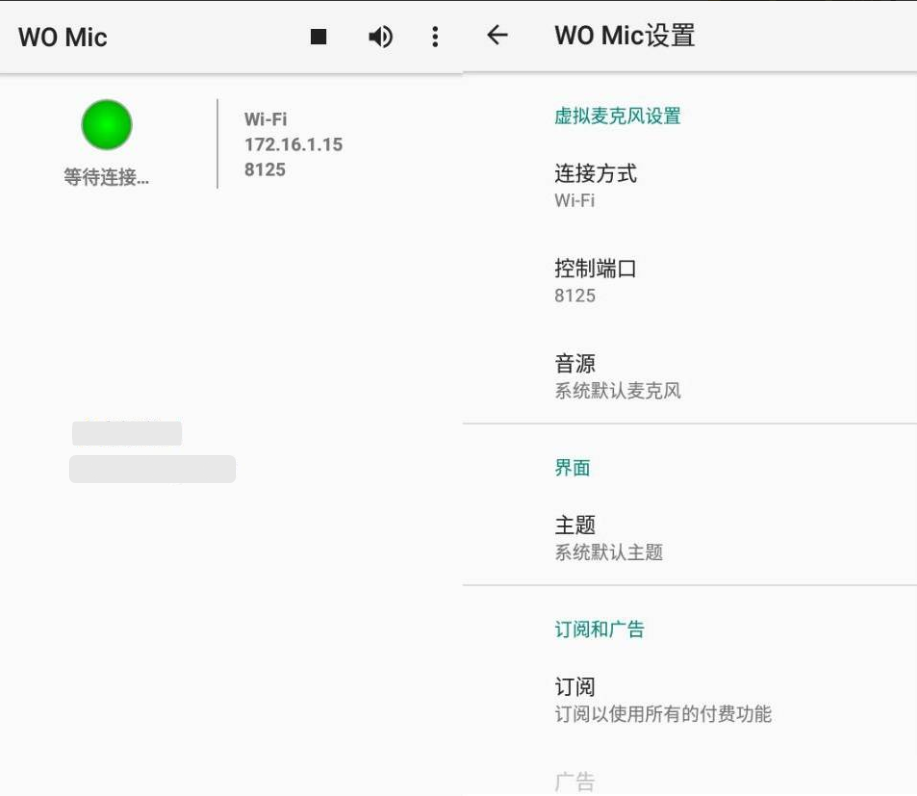Open the three-dot overflow menu
Viewport: 917px width, 796px height.
(434, 37)
